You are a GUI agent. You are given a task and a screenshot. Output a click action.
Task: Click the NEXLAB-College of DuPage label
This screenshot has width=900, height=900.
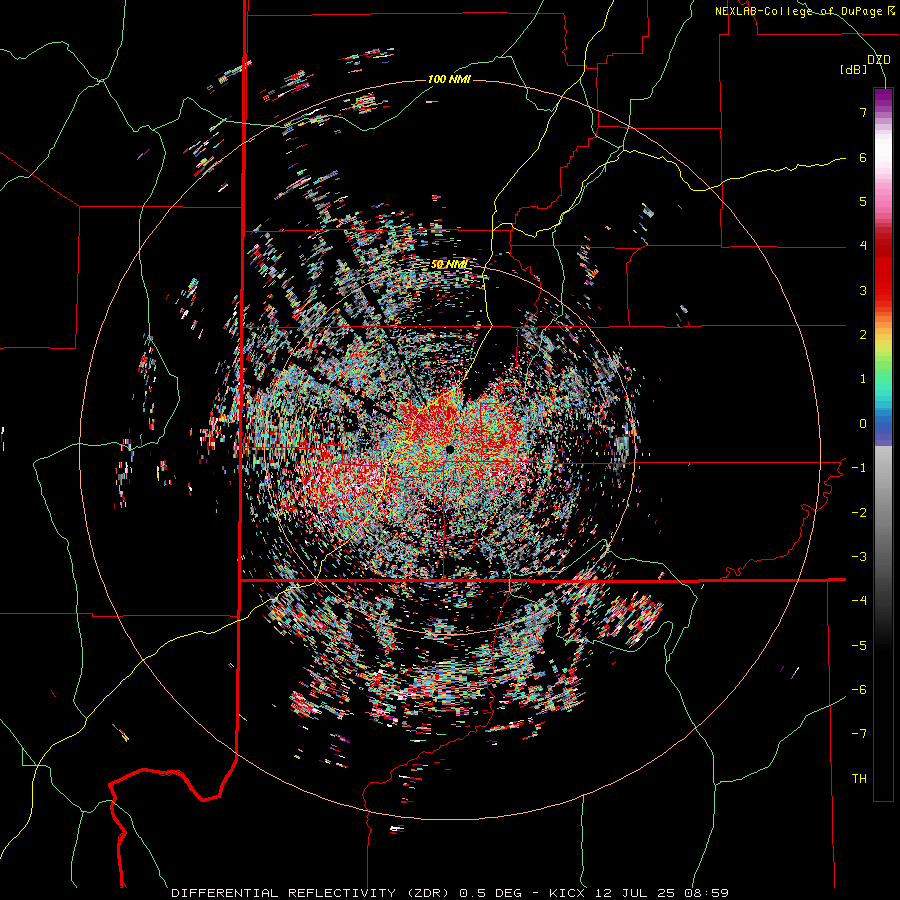[x=804, y=11]
